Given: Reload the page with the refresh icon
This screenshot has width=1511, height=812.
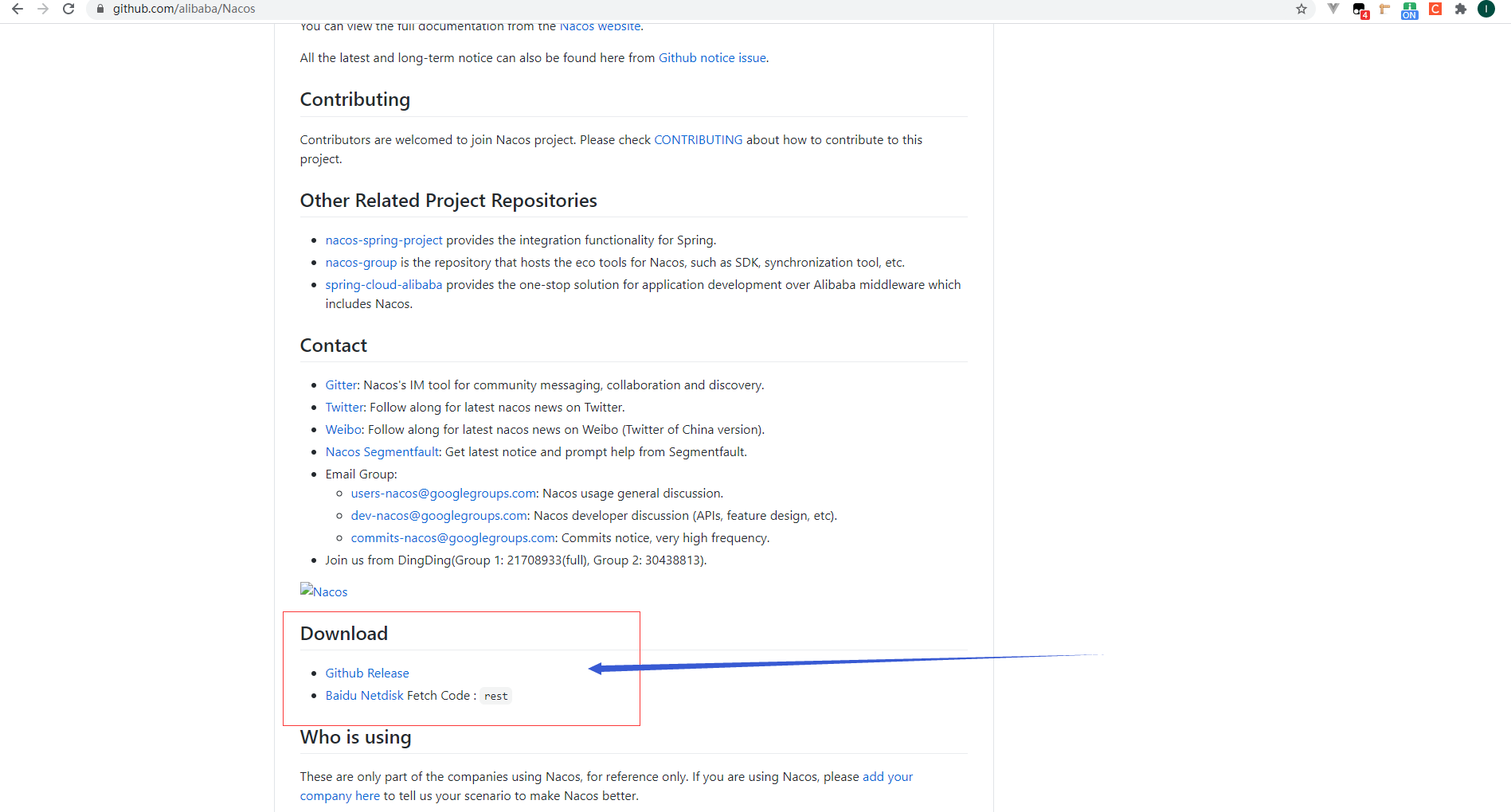Looking at the screenshot, I should (x=69, y=9).
